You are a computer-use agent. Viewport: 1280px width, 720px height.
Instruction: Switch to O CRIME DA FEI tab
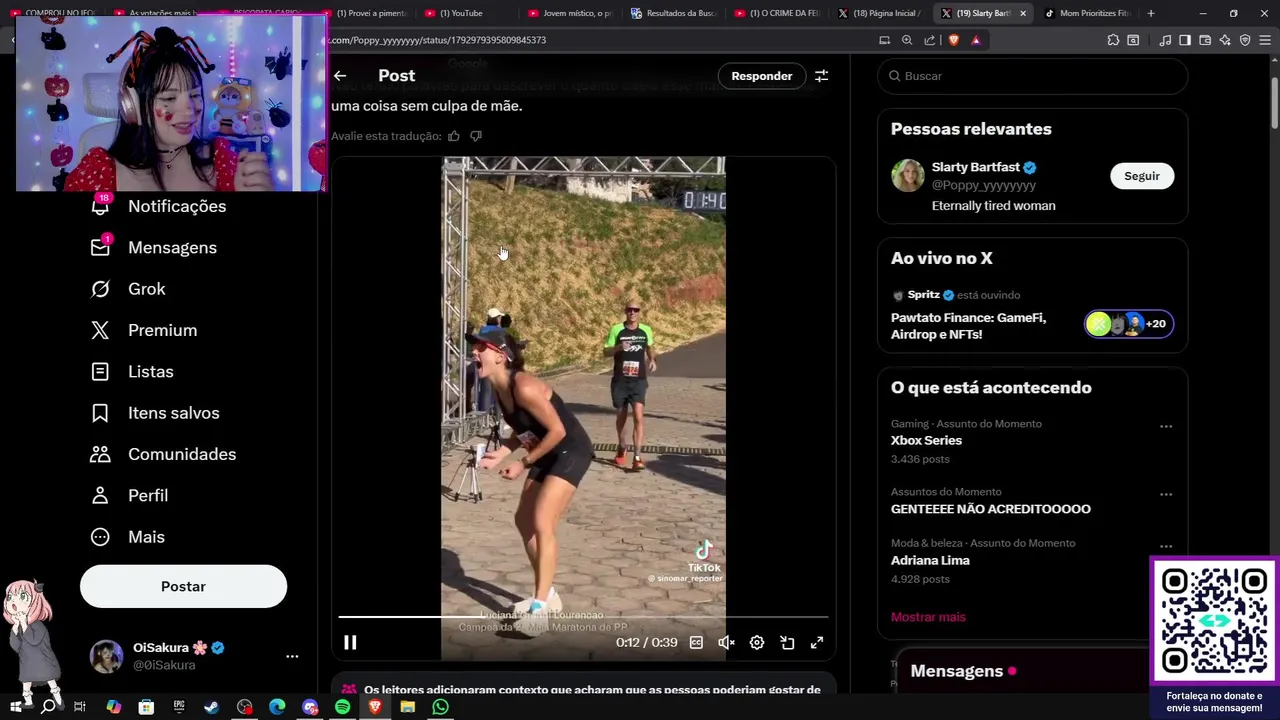coord(777,13)
